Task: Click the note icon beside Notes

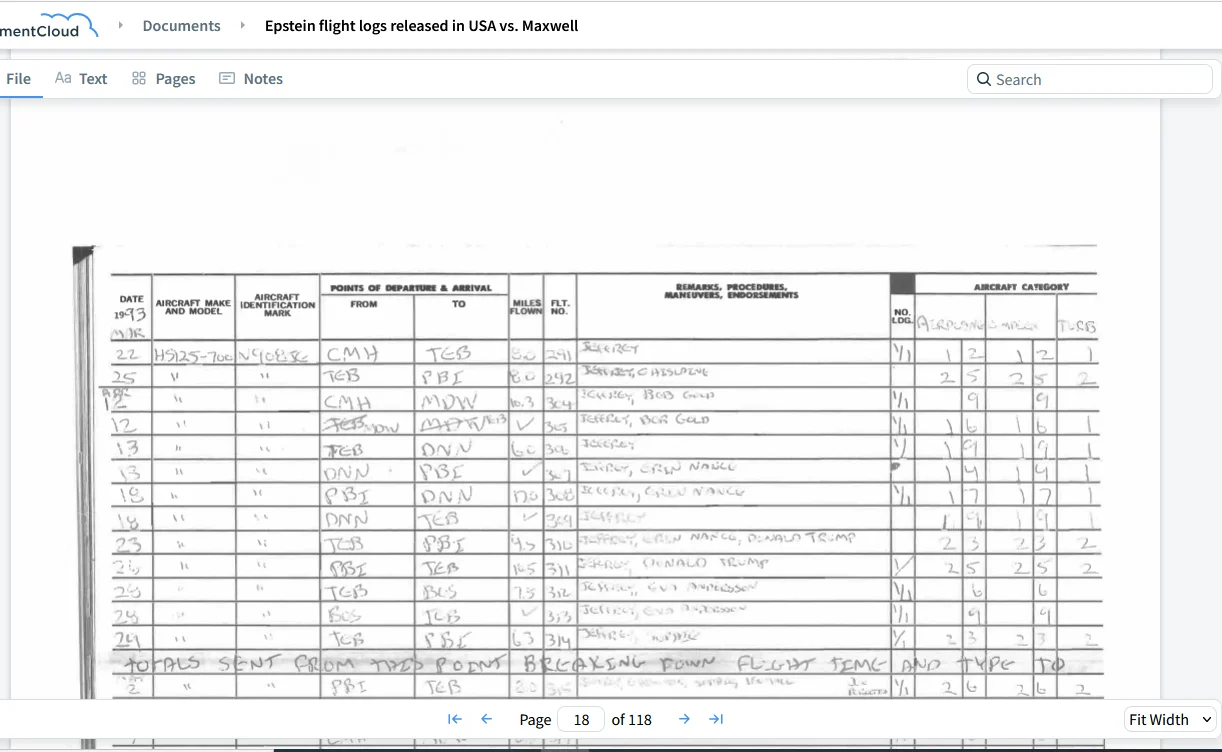Action: tap(227, 78)
